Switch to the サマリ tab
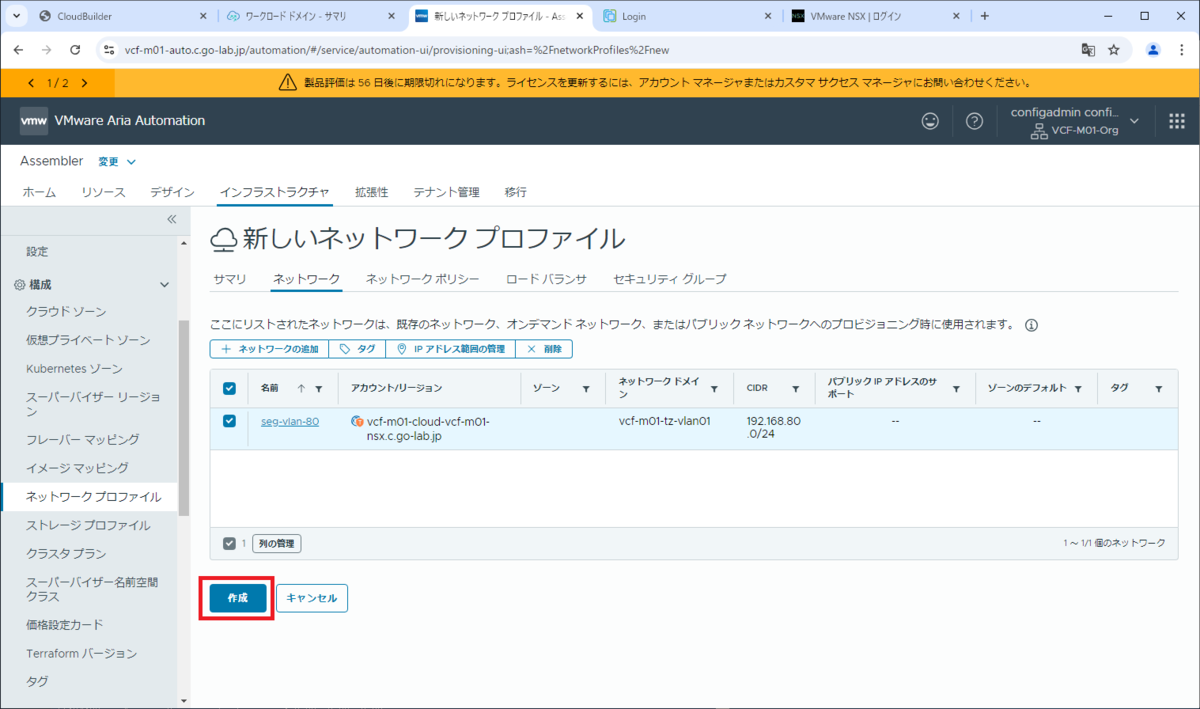 pyautogui.click(x=230, y=279)
